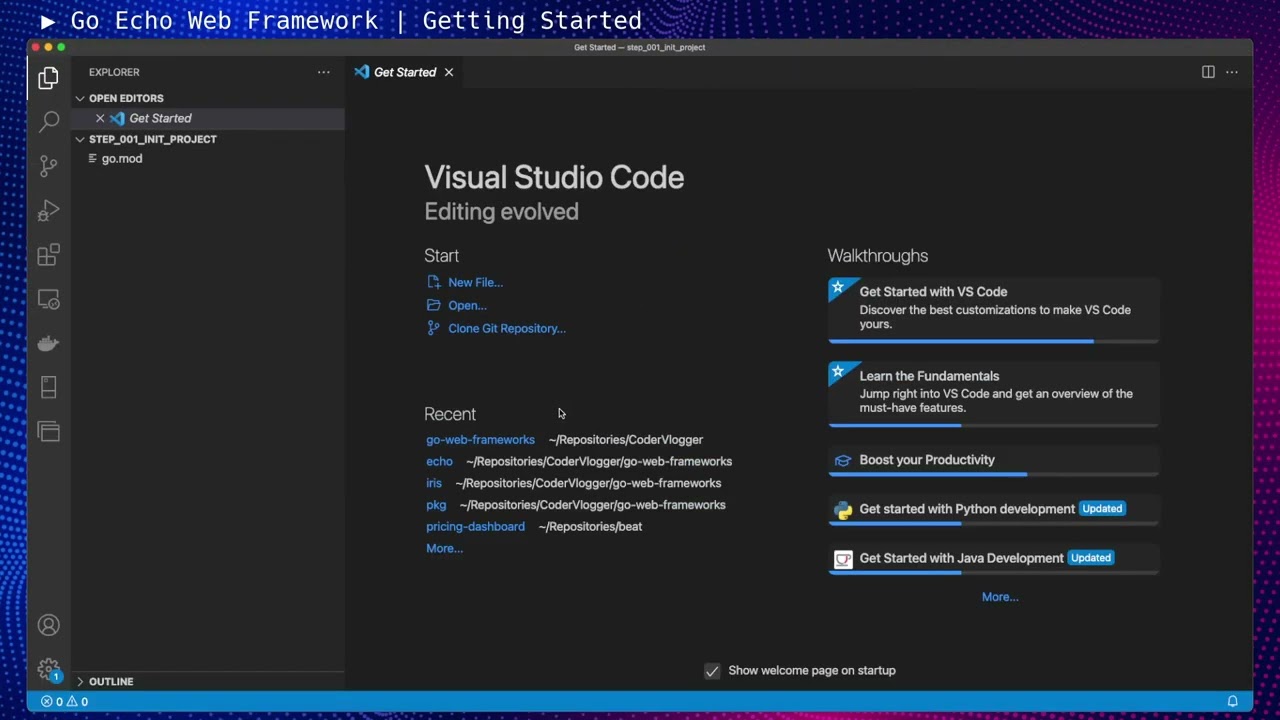The image size is (1280, 720).
Task: Open recent pricing-dashboard project
Action: [x=475, y=527]
